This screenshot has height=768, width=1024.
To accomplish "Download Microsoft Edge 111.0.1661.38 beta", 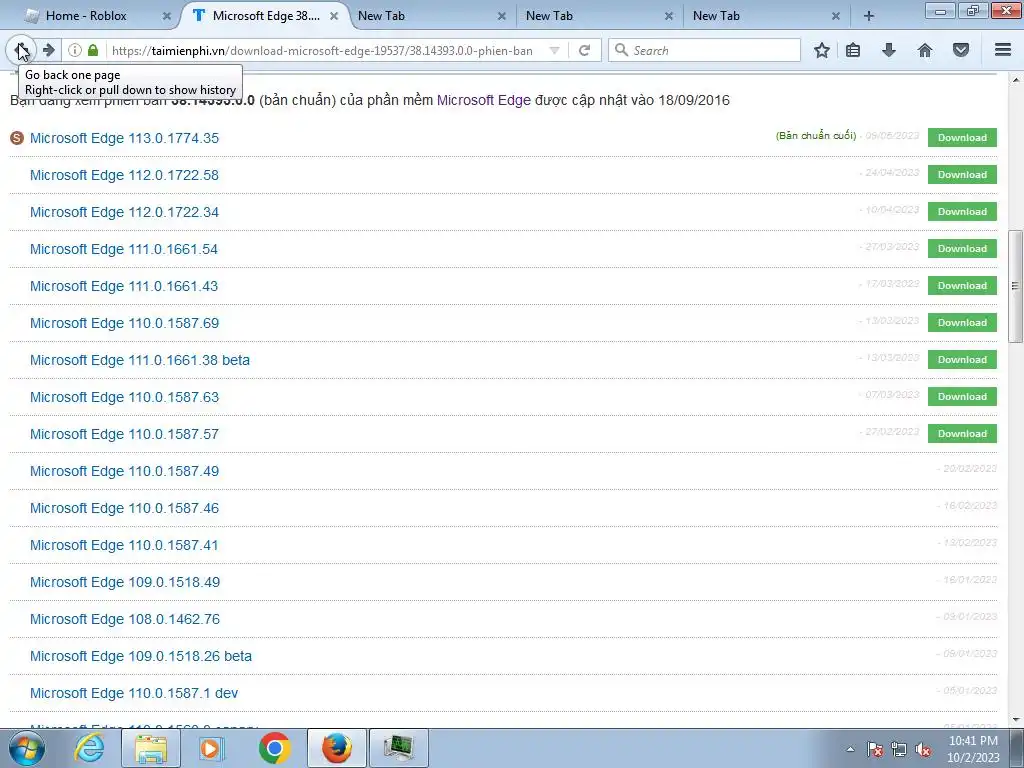I will (x=962, y=360).
